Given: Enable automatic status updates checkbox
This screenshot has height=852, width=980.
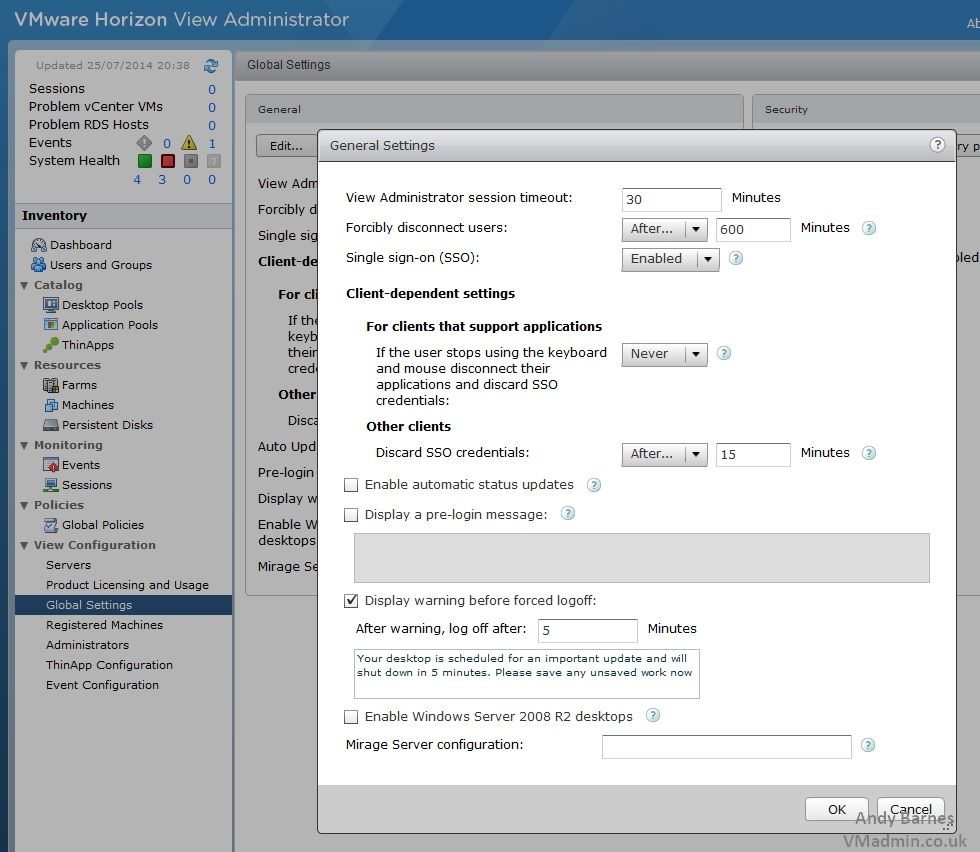Looking at the screenshot, I should coord(351,485).
